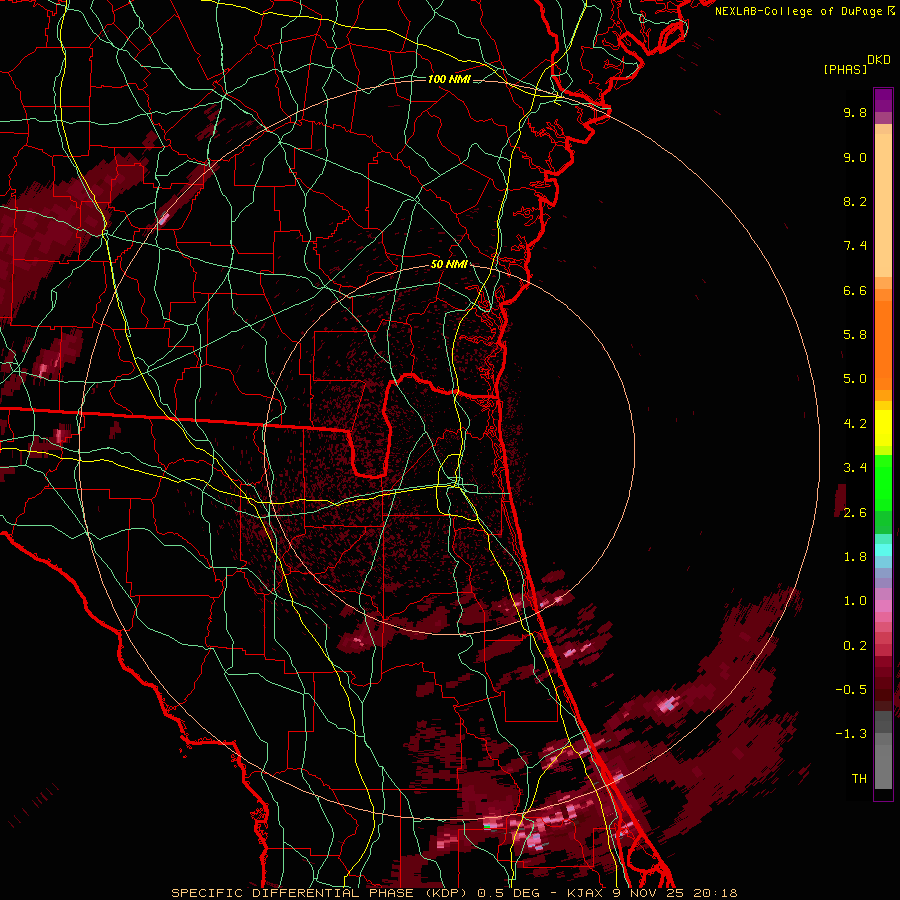Click the "1.0" scale value

tap(855, 602)
